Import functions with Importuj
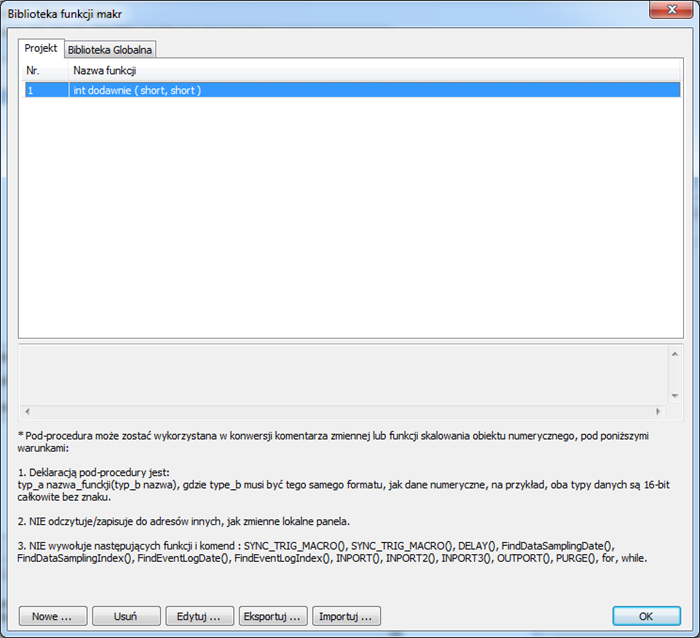Screen dimensions: 700x638 tap(346, 616)
